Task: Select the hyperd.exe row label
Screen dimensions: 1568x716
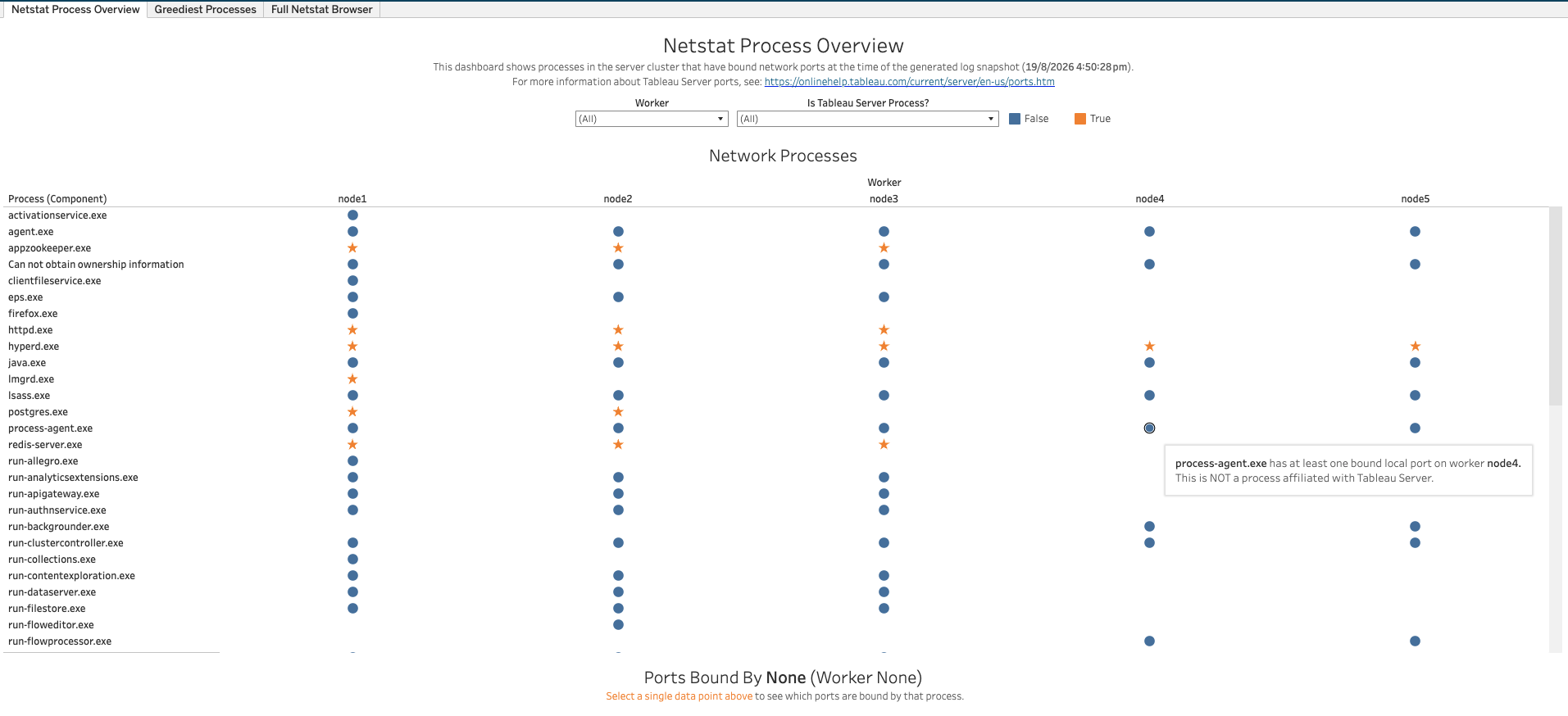Action: pyautogui.click(x=34, y=347)
